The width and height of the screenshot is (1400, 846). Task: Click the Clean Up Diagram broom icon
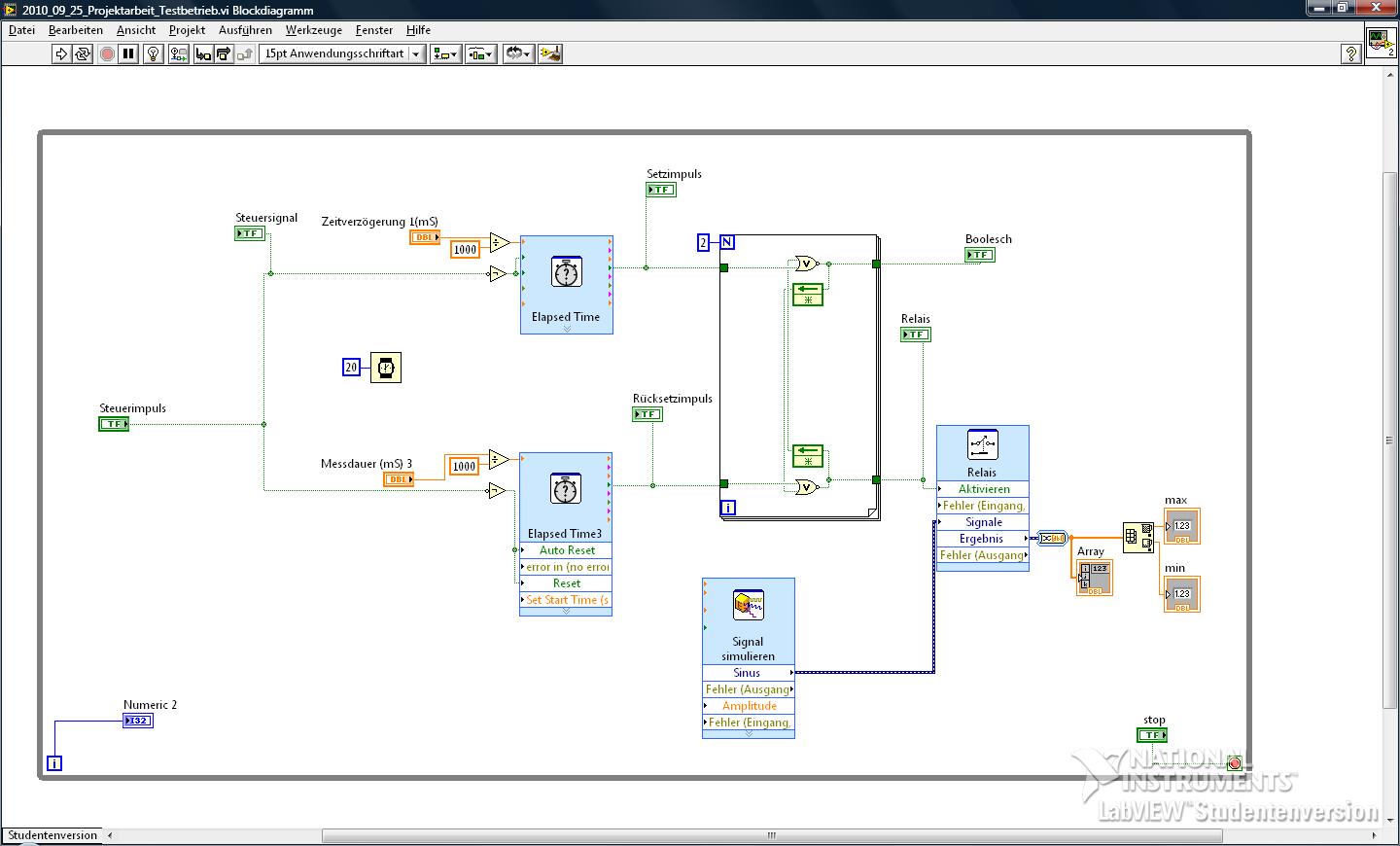pos(550,54)
